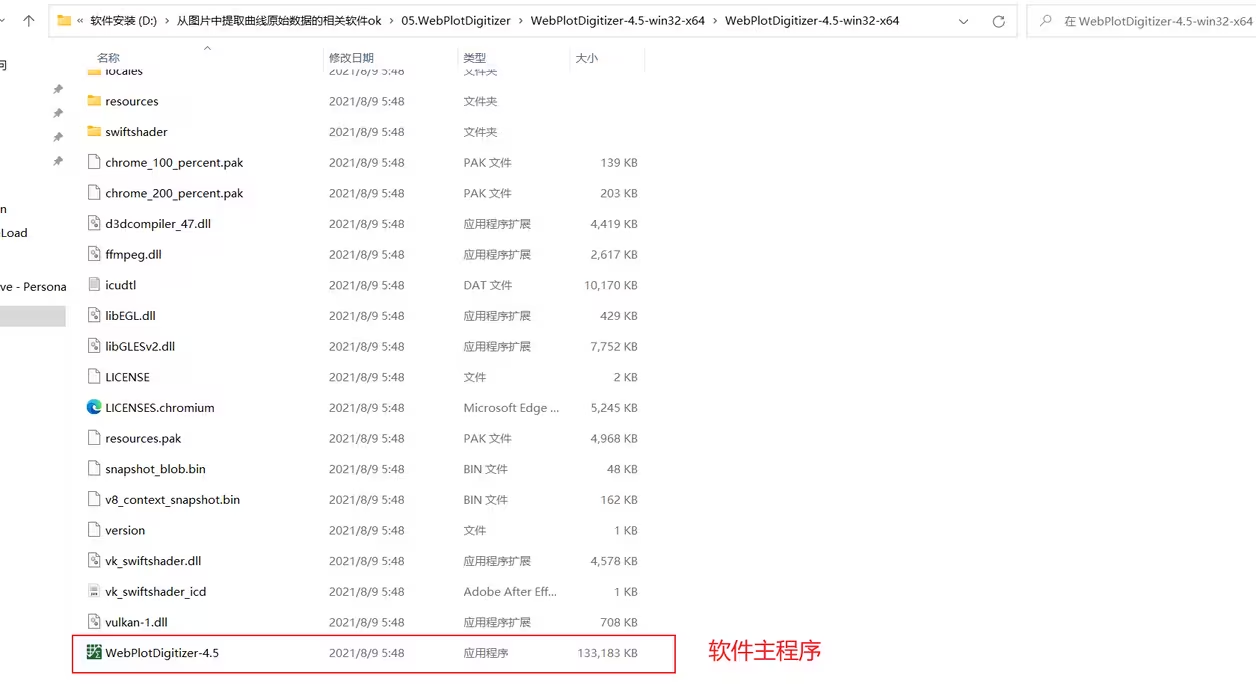Select the vk_swiftshader_icd file name

click(x=155, y=591)
